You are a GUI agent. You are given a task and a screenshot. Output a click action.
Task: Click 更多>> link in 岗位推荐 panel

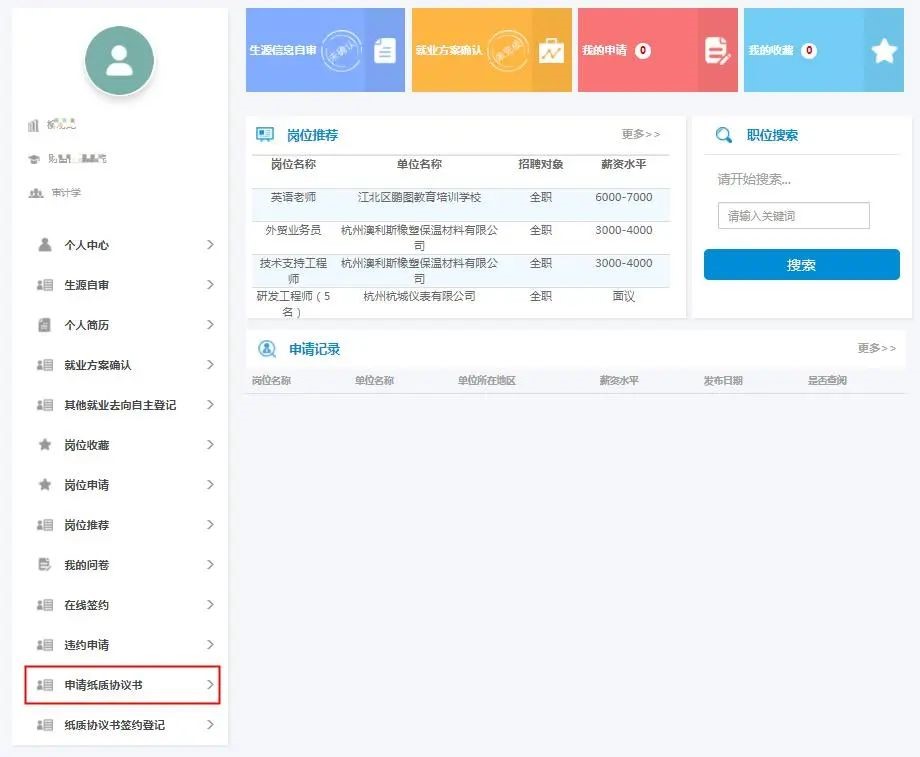(640, 134)
